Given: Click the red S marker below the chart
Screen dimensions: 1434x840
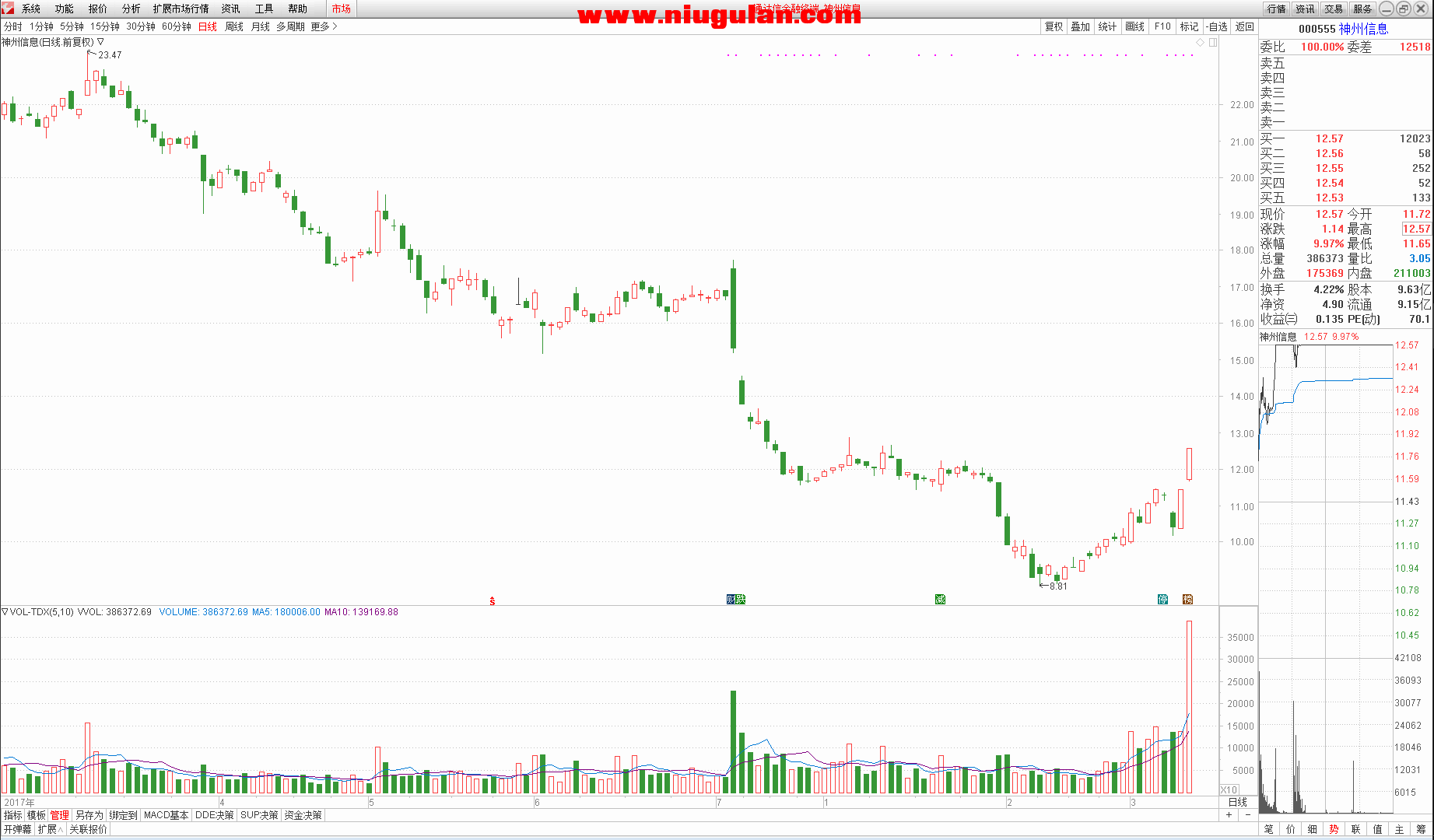Looking at the screenshot, I should point(492,600).
